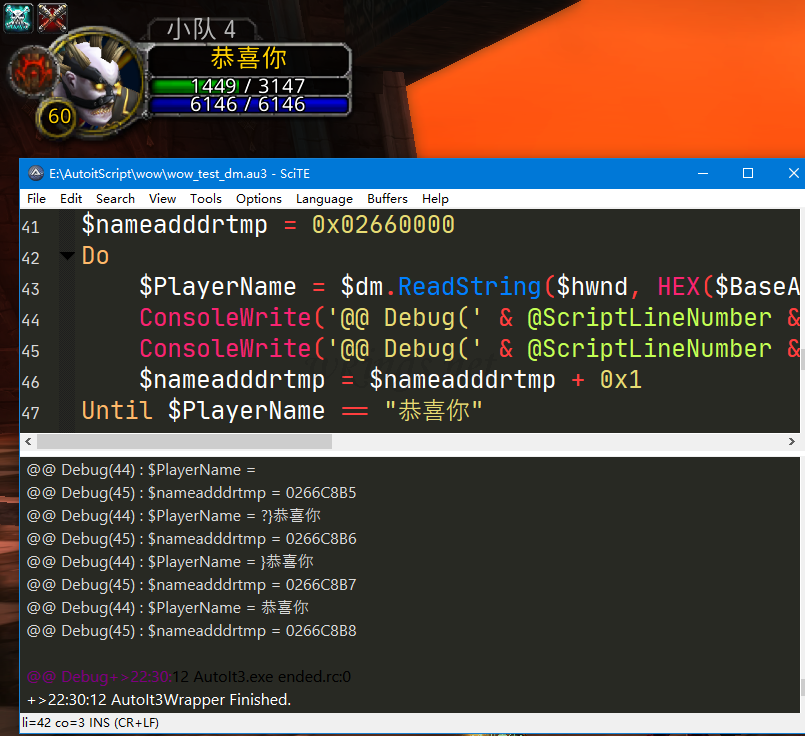Click the right scroll arrow of editor
The height and width of the screenshot is (736, 805).
pyautogui.click(x=792, y=441)
